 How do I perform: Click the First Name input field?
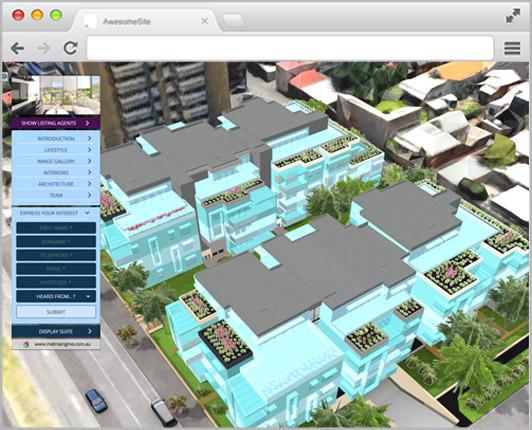click(56, 228)
